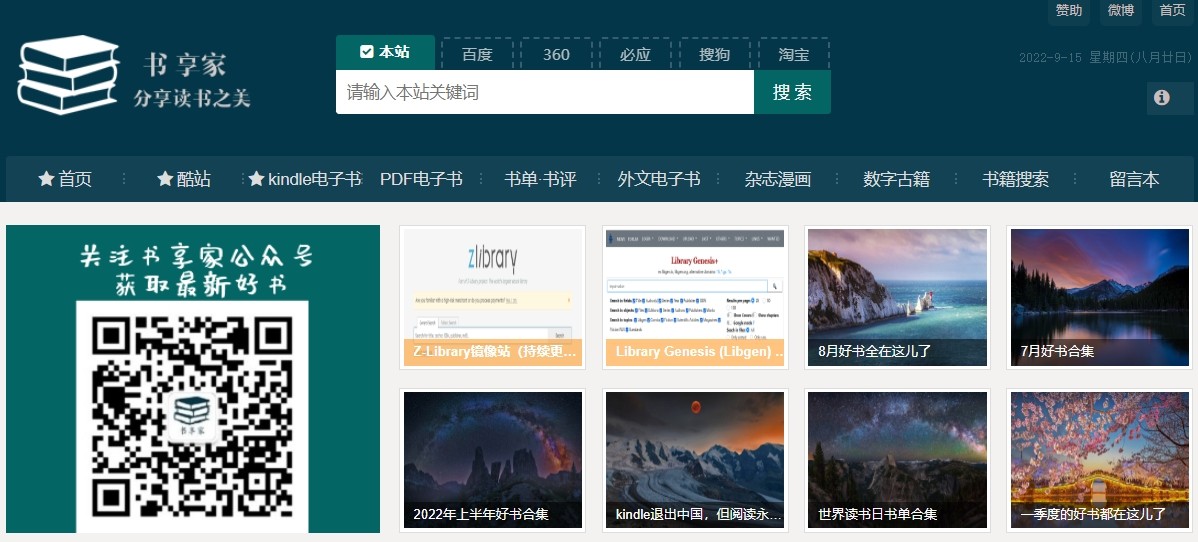Open 酷站 in the navigation bar

coord(194,179)
